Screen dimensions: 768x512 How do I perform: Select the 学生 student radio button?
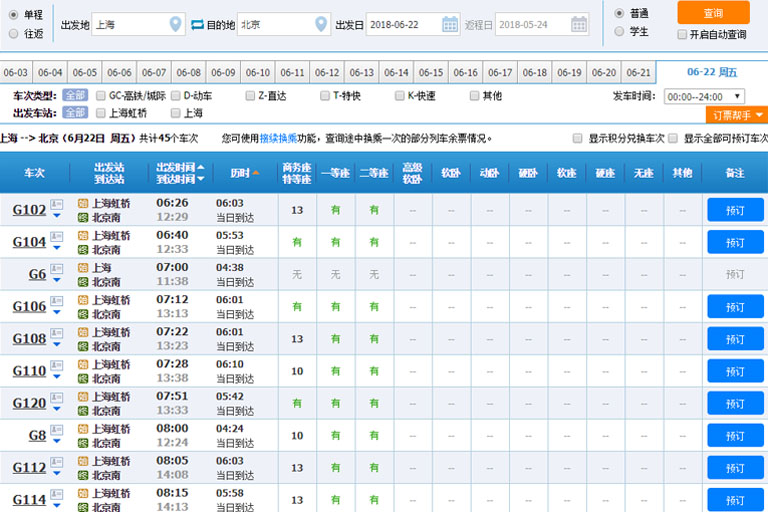619,31
